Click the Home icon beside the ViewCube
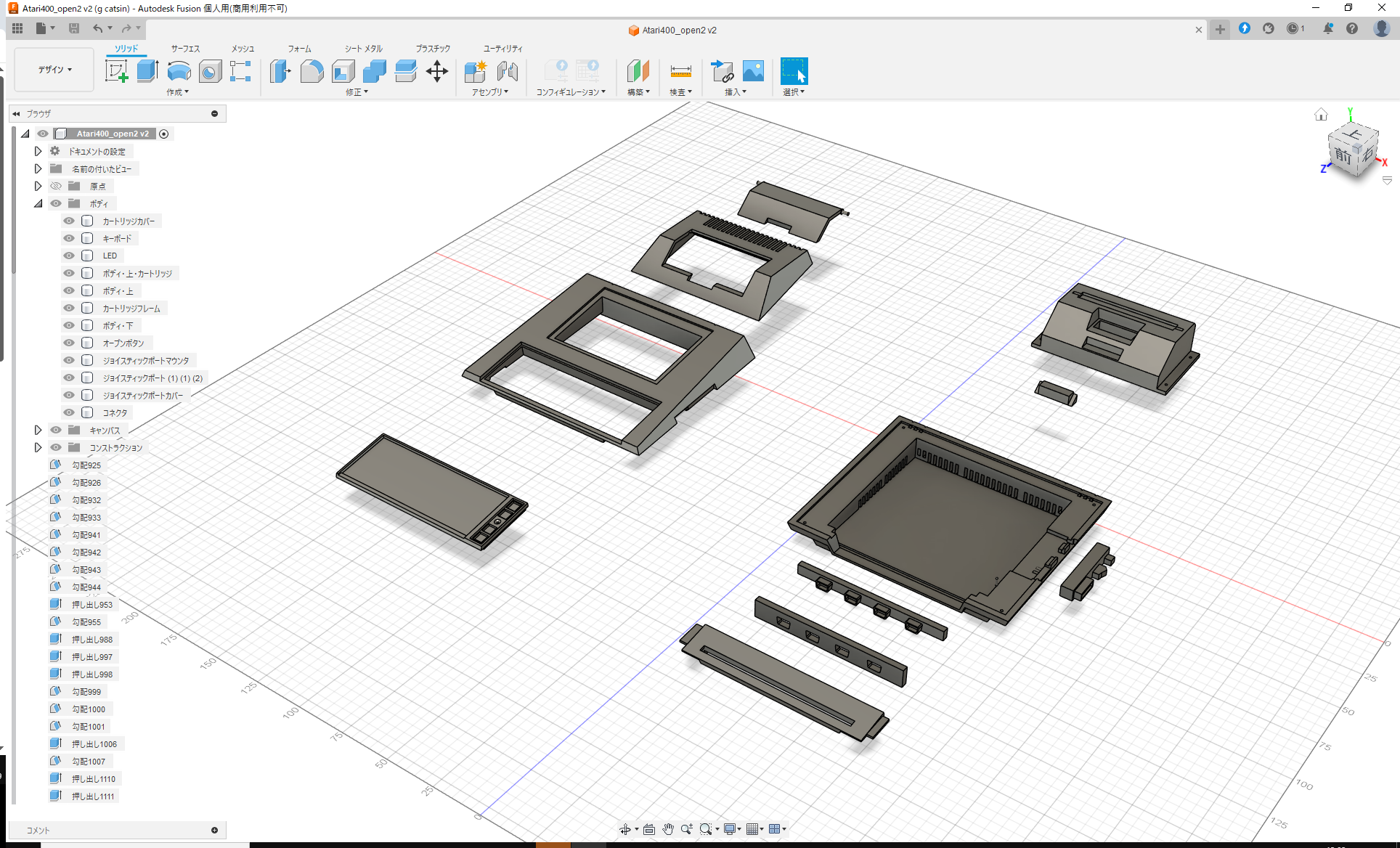 pos(1321,114)
